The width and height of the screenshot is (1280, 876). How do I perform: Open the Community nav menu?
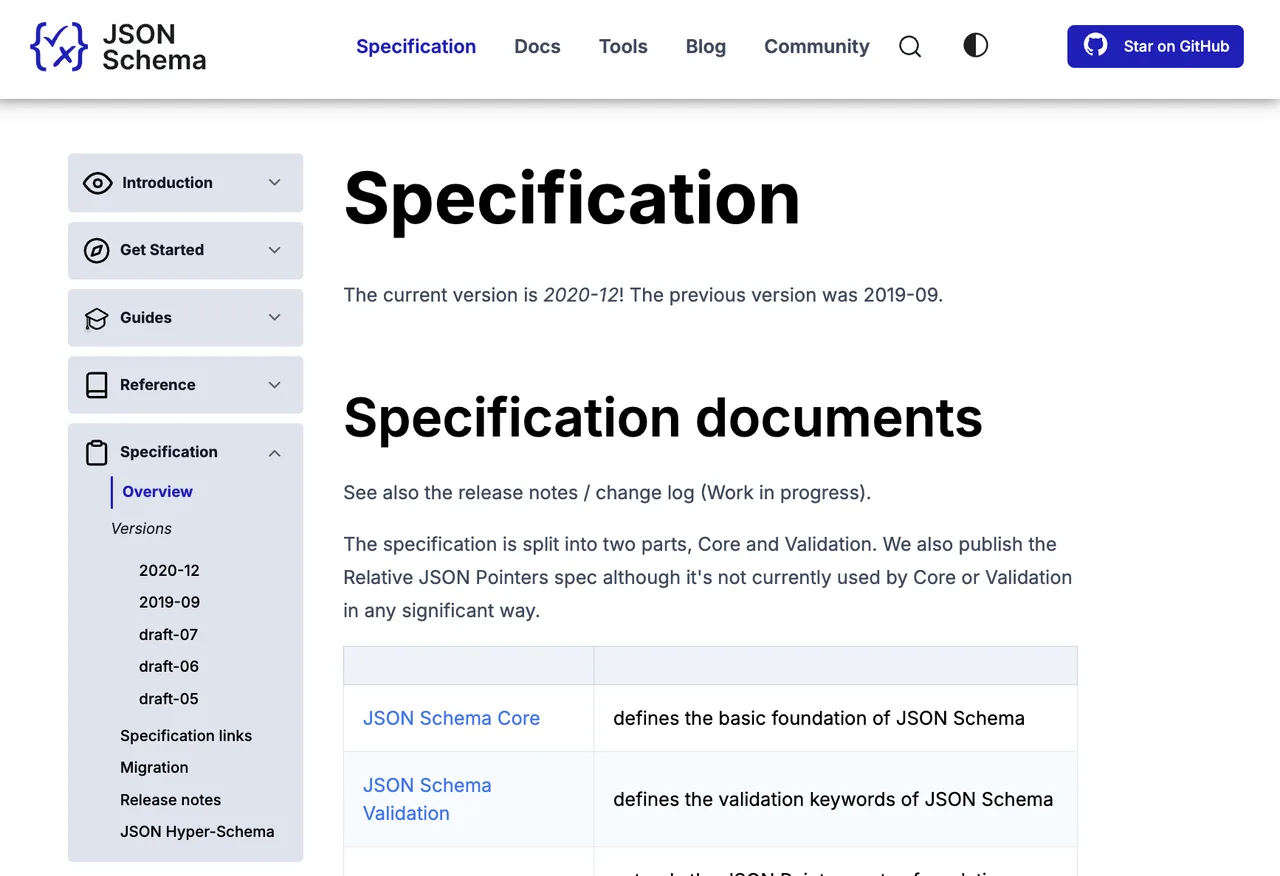(817, 46)
